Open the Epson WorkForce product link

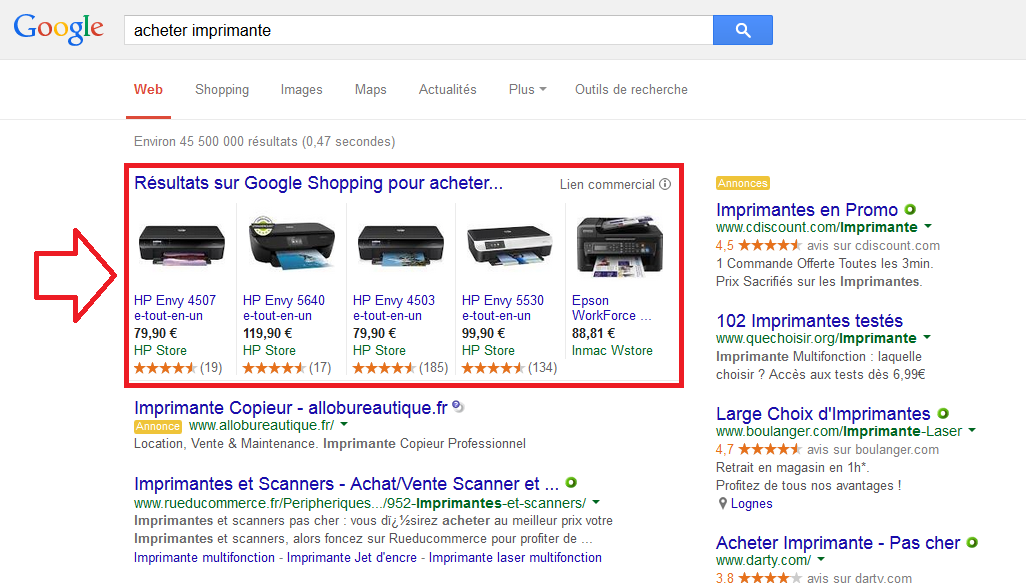pyautogui.click(x=612, y=308)
